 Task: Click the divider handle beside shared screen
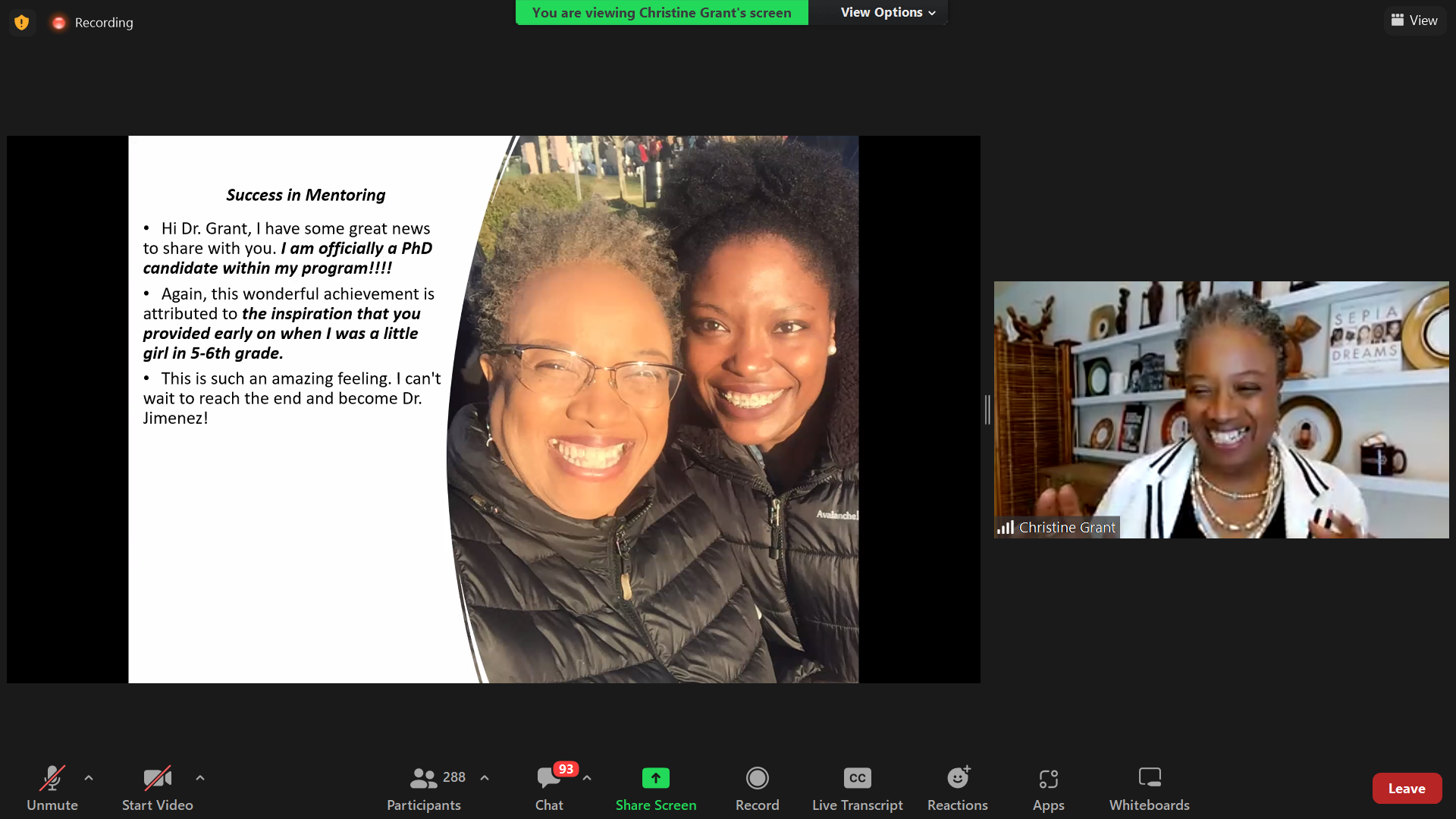point(987,409)
